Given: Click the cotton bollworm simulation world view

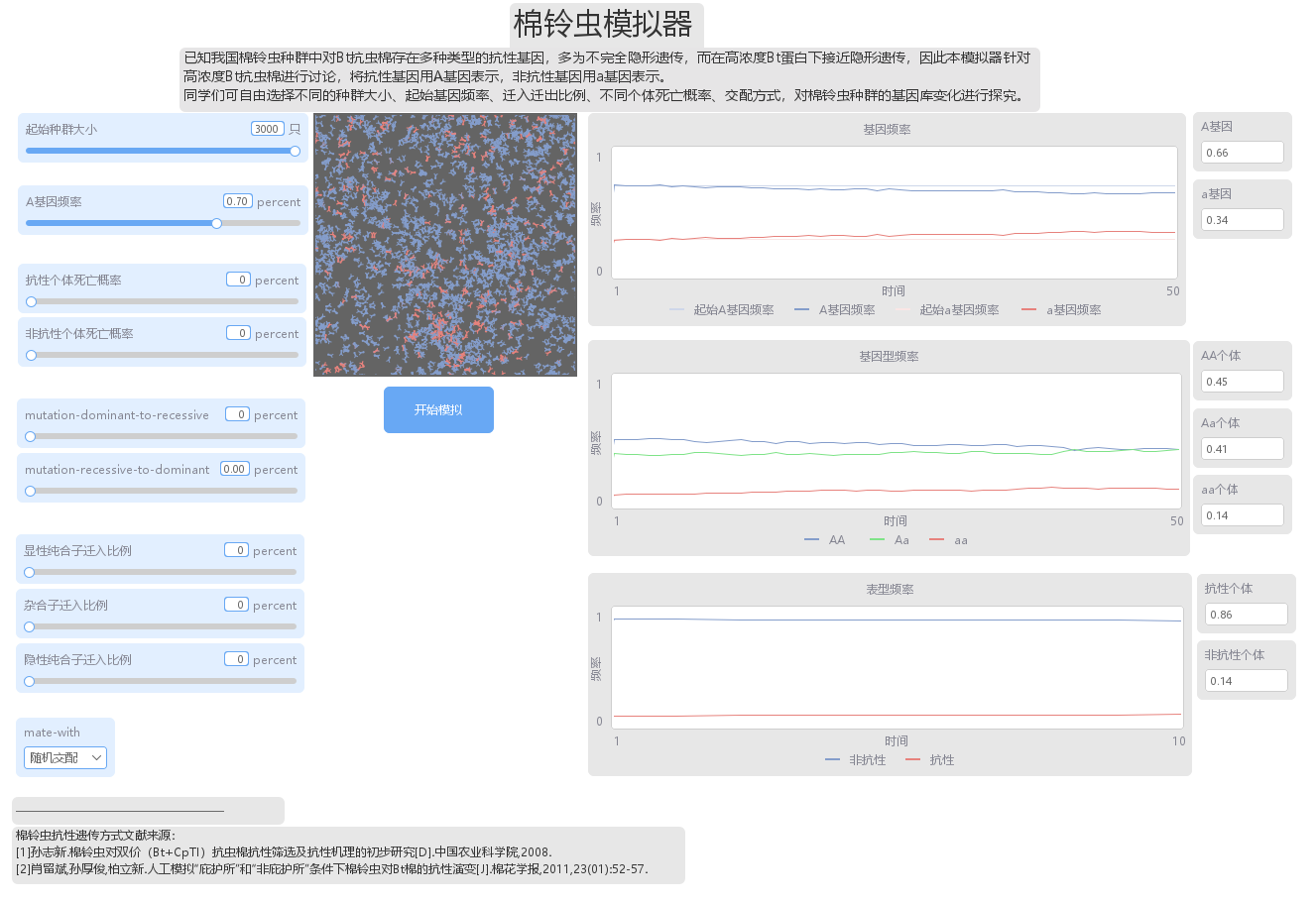Looking at the screenshot, I should [445, 245].
